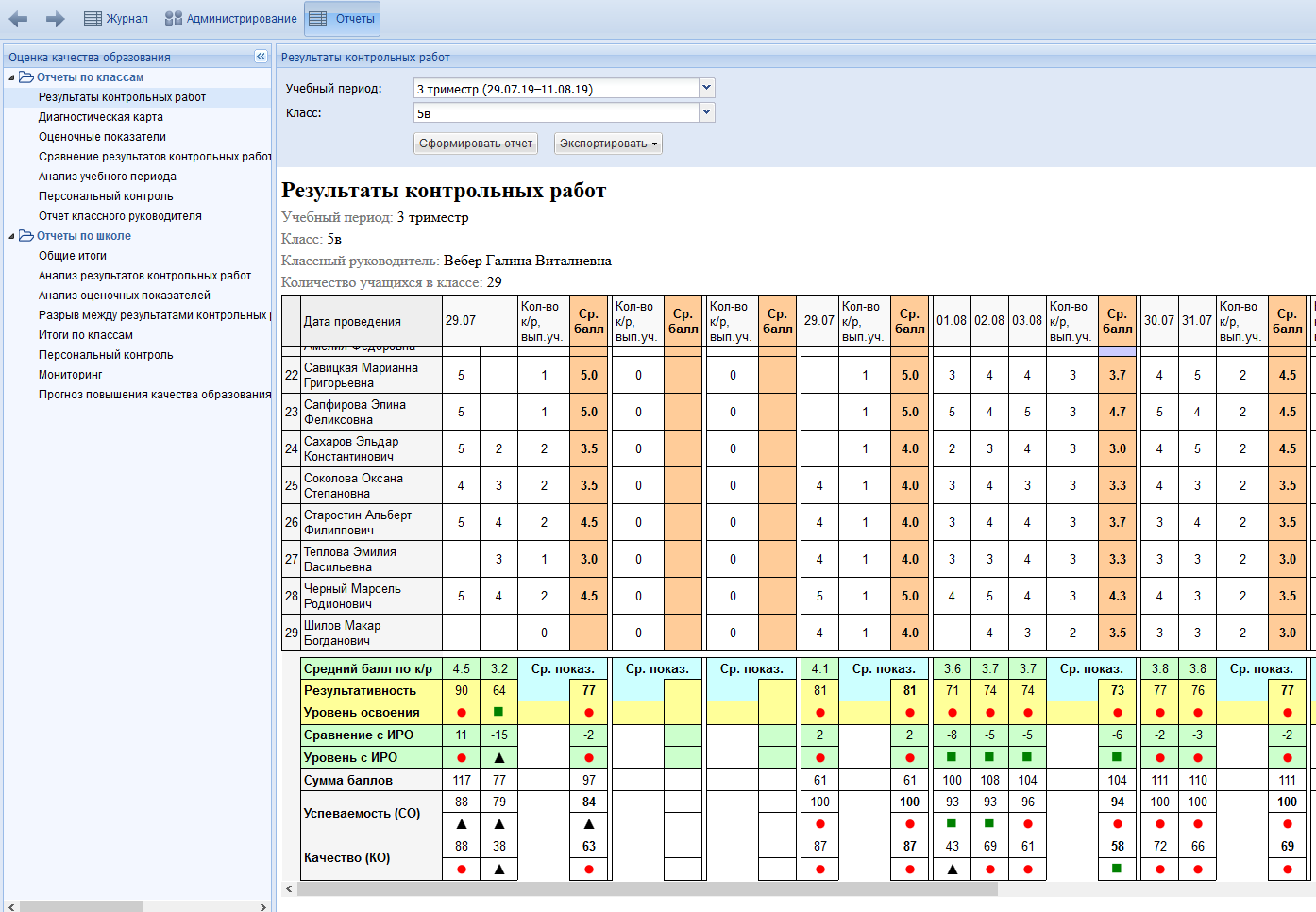Viewport: 1316px width, 912px height.
Task: Go back with the left arrow icon
Action: click(x=18, y=19)
